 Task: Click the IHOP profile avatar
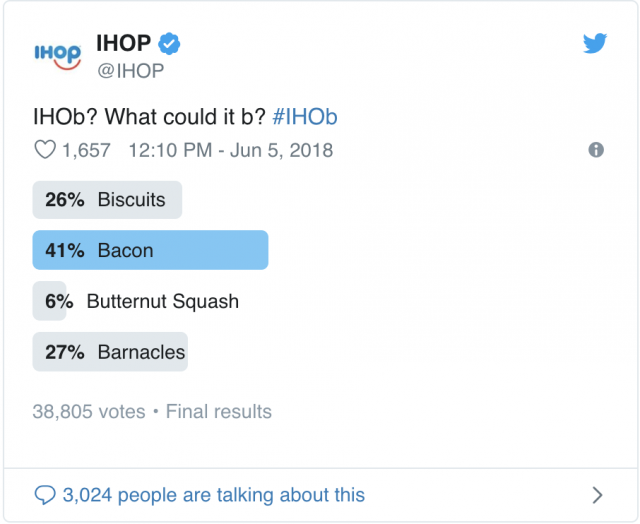click(58, 56)
